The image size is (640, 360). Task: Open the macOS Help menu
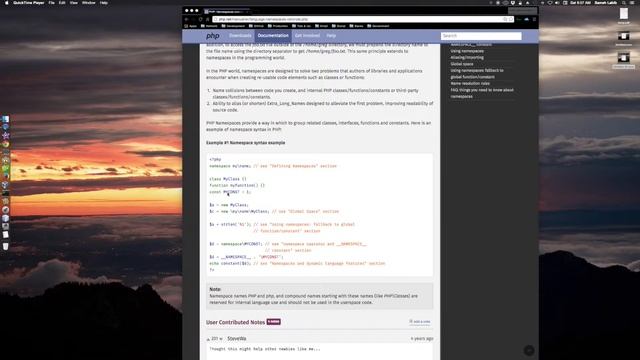[x=104, y=3]
